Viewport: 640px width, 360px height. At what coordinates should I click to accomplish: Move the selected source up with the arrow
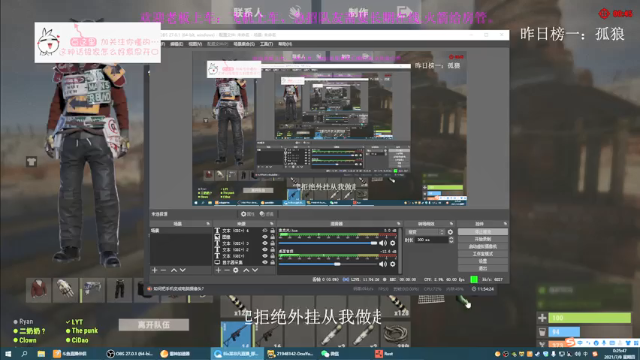coord(246,270)
